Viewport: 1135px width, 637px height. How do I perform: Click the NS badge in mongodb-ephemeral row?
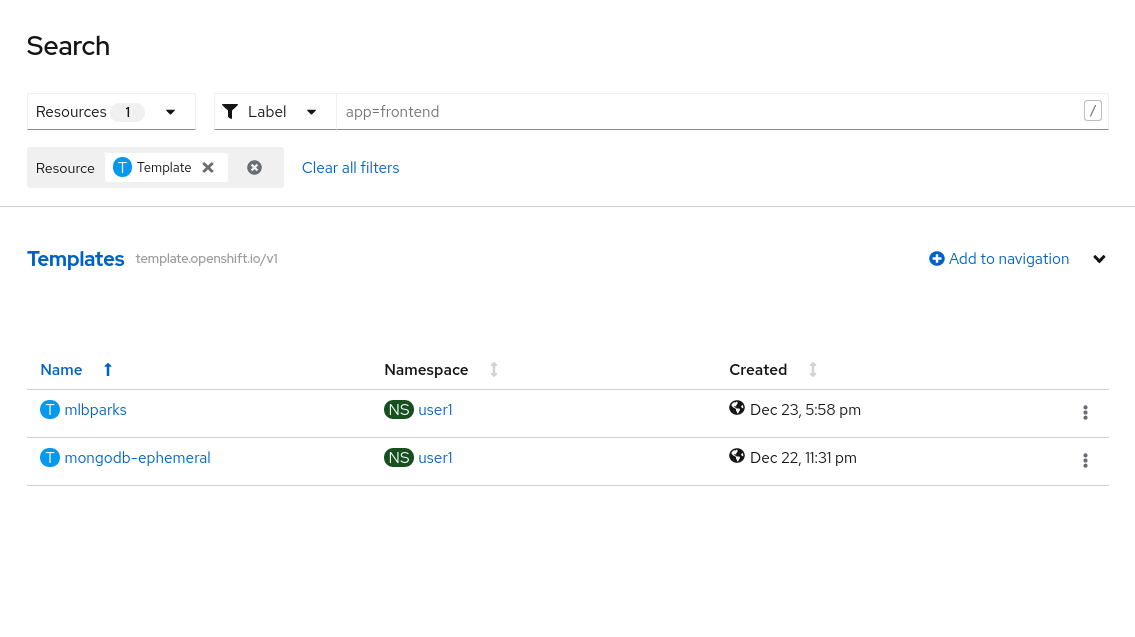[399, 458]
